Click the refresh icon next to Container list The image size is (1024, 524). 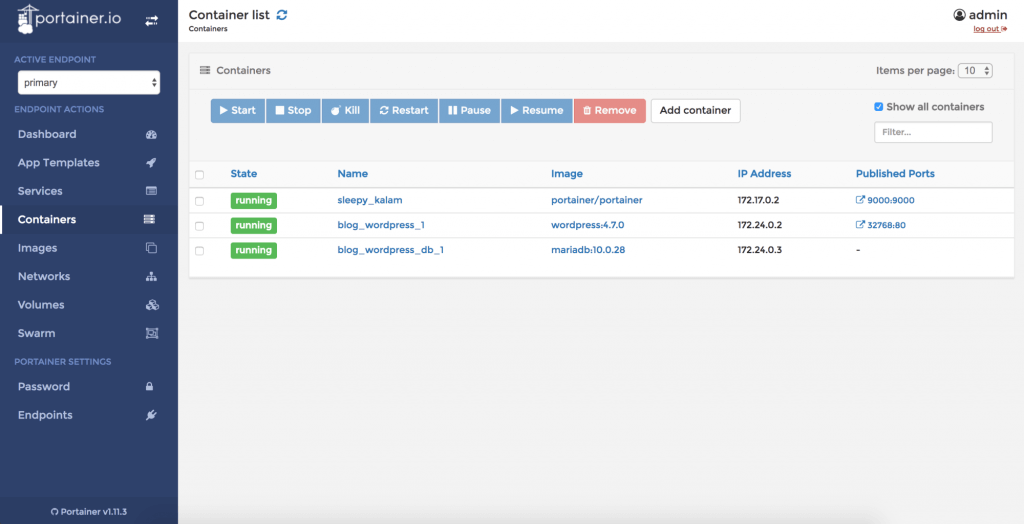(x=282, y=15)
